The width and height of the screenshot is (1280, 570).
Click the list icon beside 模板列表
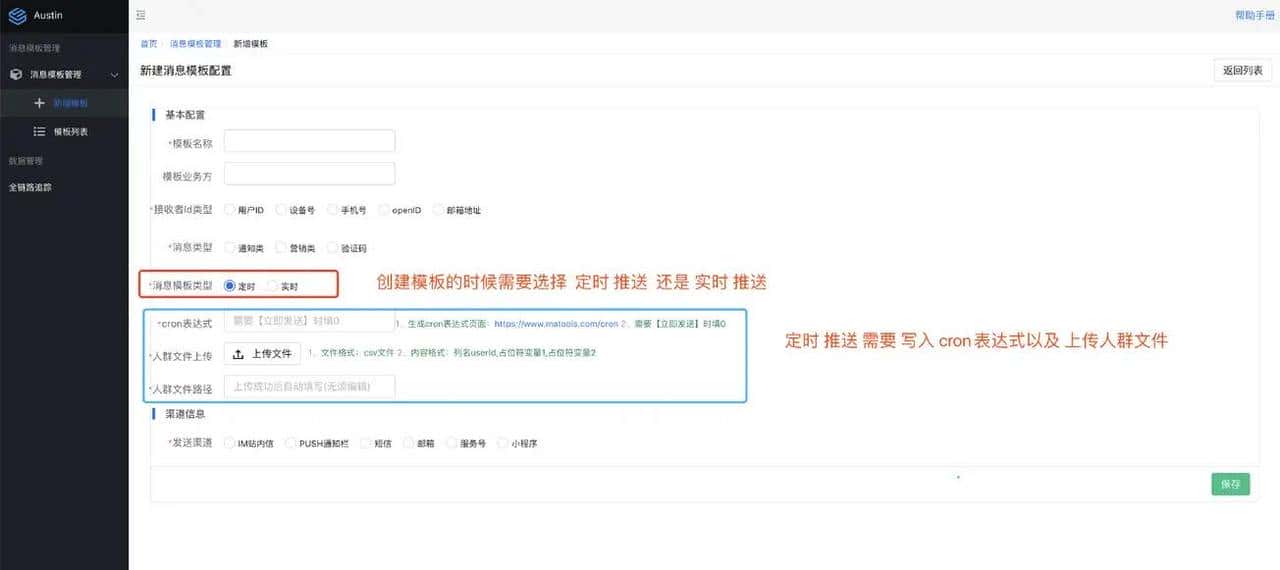40,131
